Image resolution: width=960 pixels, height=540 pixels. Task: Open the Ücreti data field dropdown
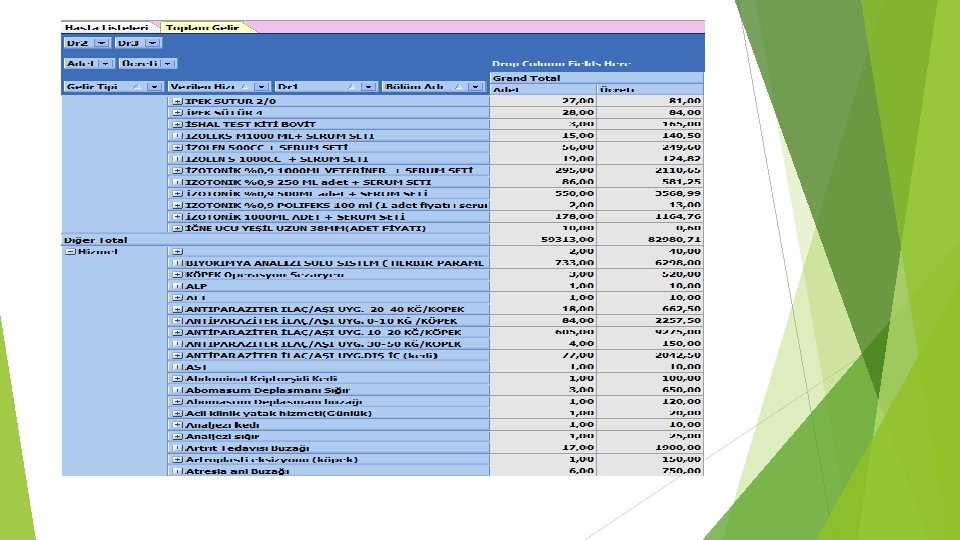tap(168, 64)
